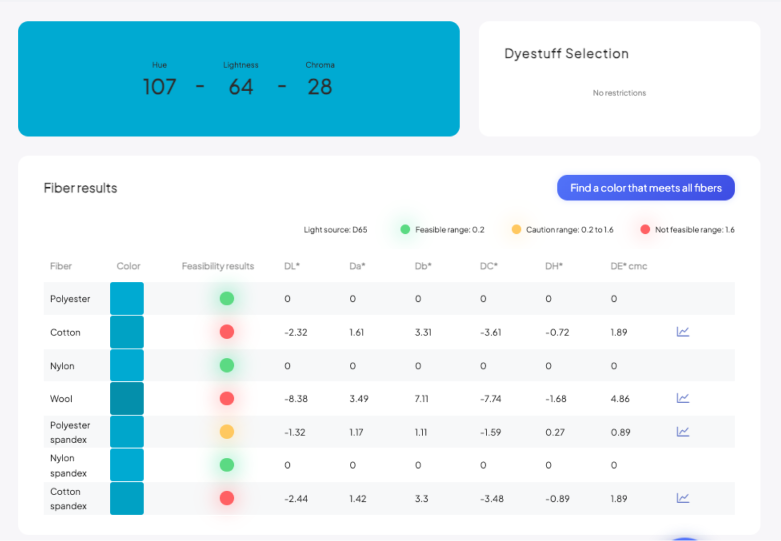Viewport: 781px width, 541px height.
Task: Click Cotton red feasibility indicator
Action: pyautogui.click(x=227, y=332)
